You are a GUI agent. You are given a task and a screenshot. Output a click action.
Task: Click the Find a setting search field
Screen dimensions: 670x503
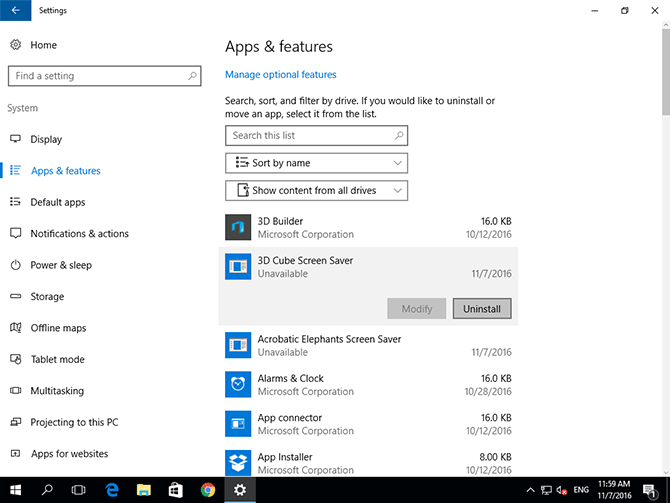[x=105, y=76]
